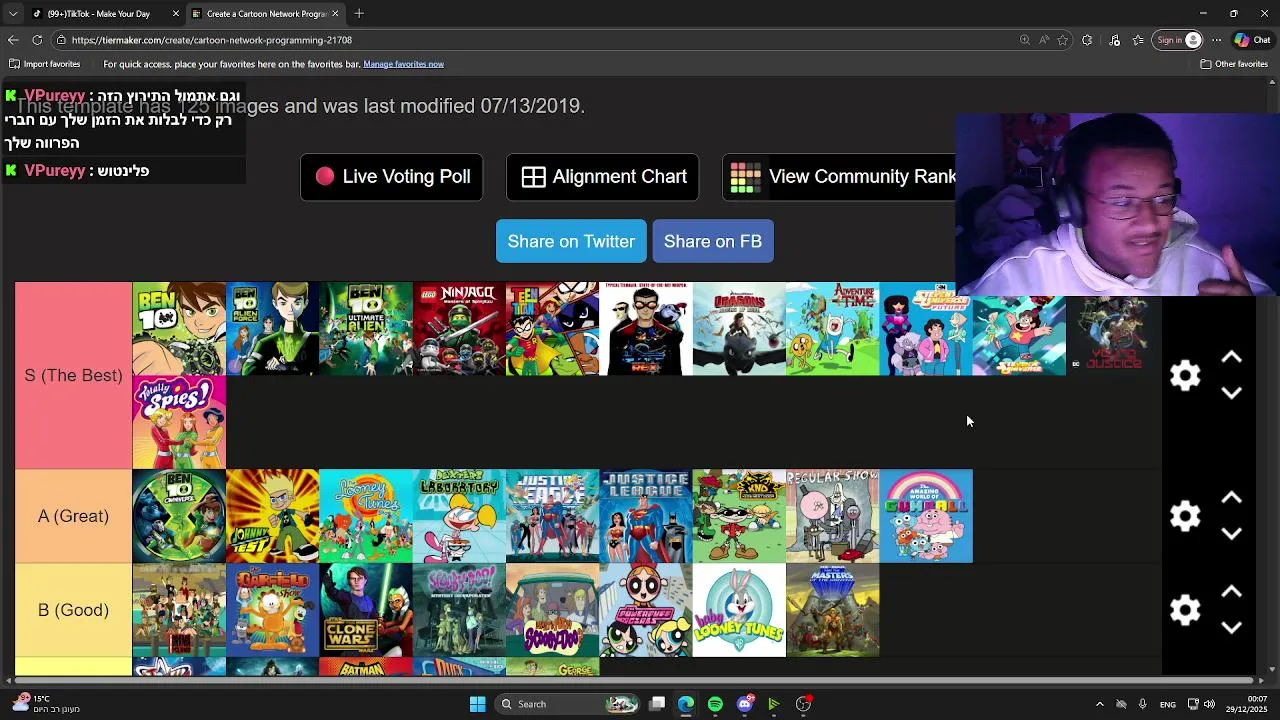This screenshot has width=1280, height=720.
Task: Close the TikTok tab
Action: [x=176, y=14]
